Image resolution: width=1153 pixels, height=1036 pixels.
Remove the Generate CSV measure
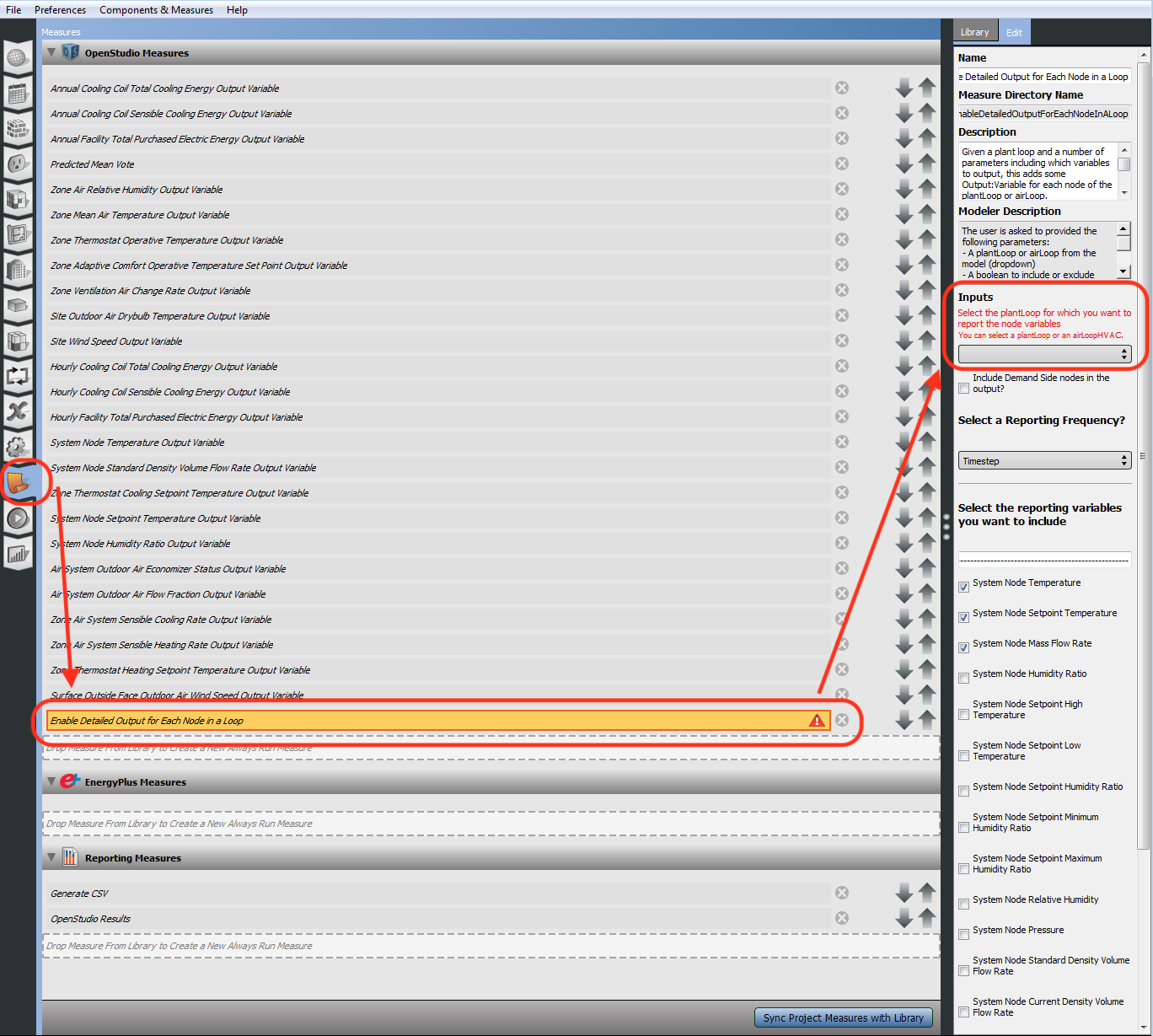coord(842,893)
